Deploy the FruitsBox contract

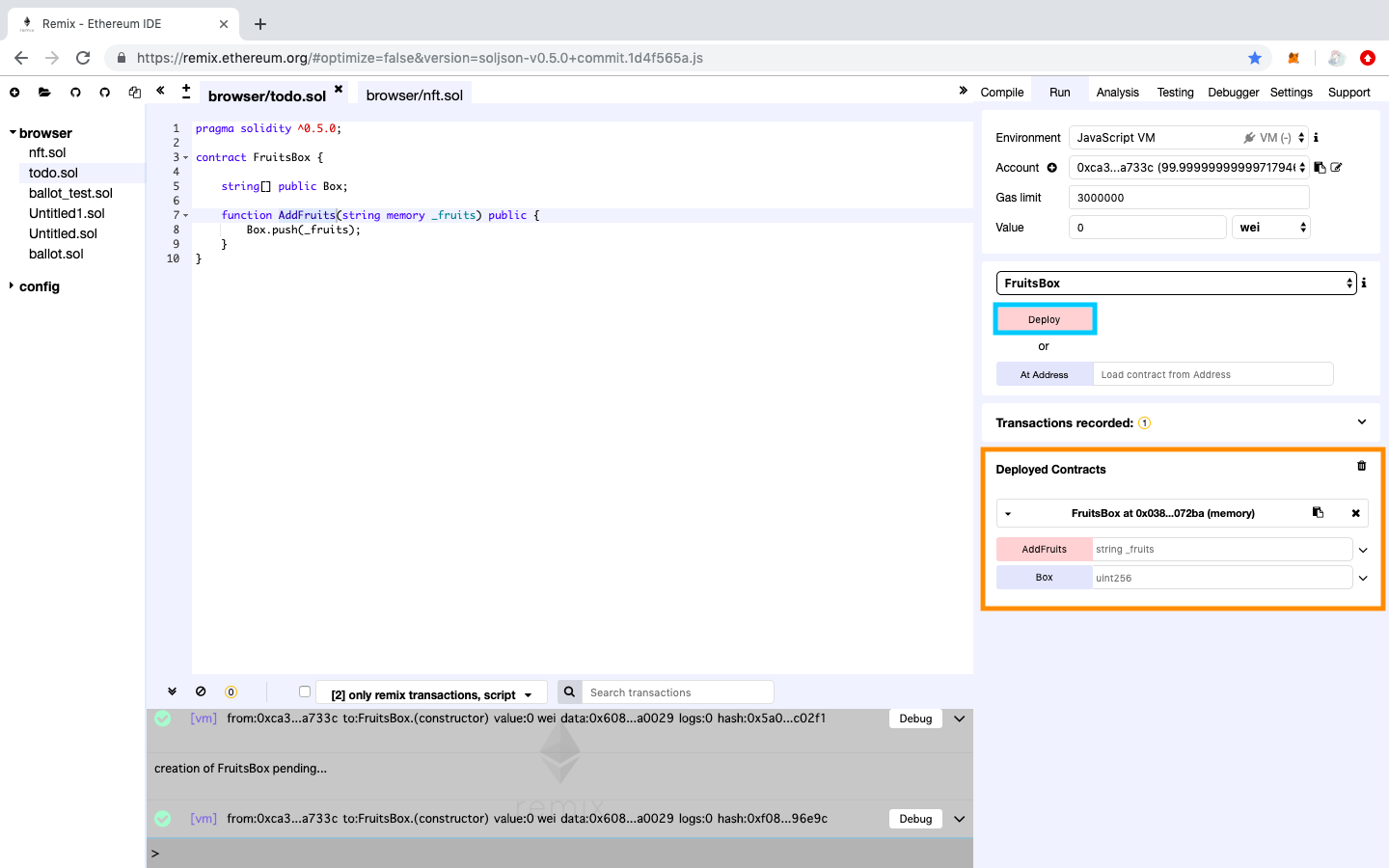click(x=1045, y=318)
